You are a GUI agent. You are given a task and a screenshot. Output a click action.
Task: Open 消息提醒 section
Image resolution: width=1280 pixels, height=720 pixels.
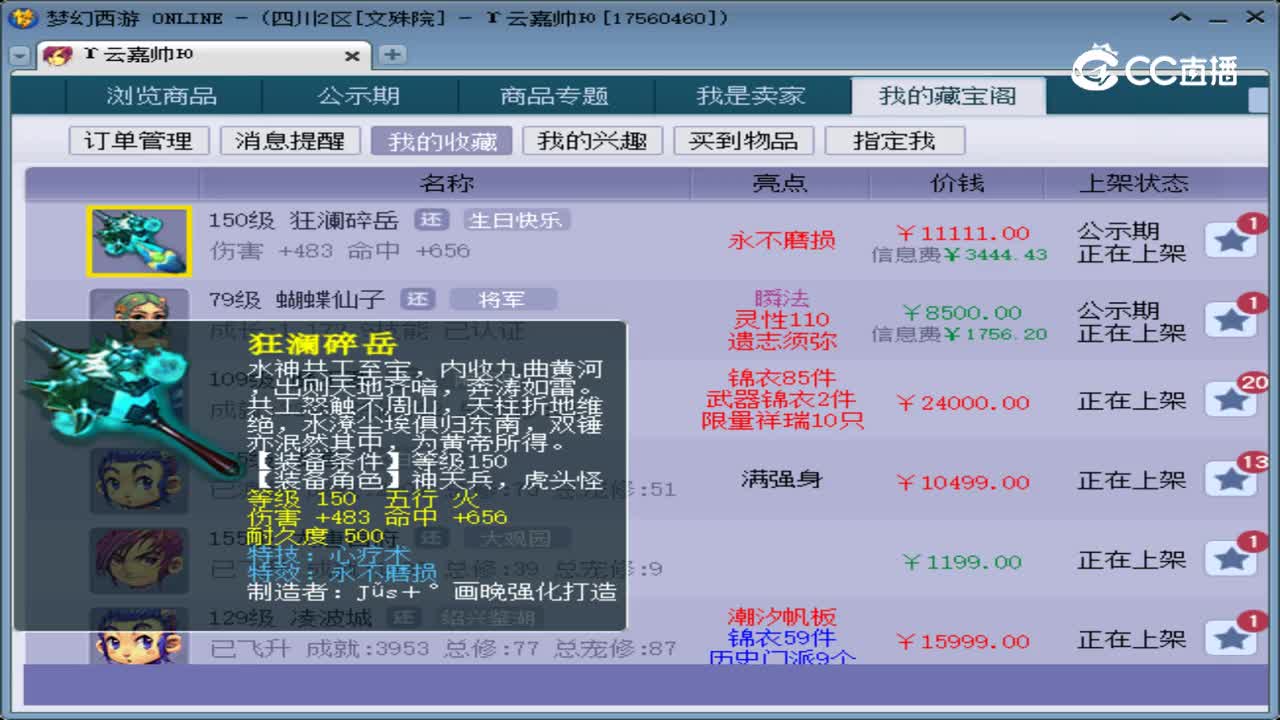[x=290, y=141]
